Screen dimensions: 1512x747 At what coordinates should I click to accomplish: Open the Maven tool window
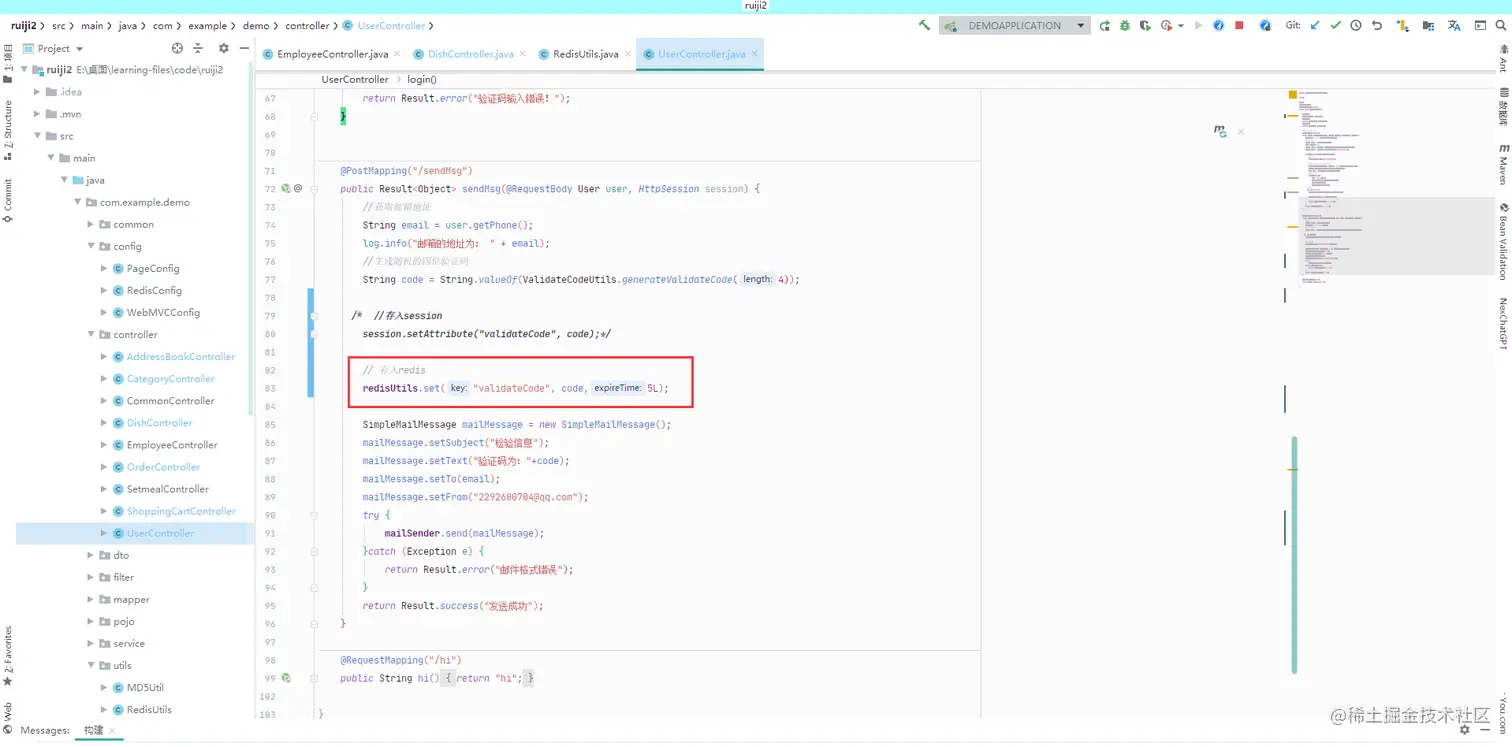point(1503,164)
